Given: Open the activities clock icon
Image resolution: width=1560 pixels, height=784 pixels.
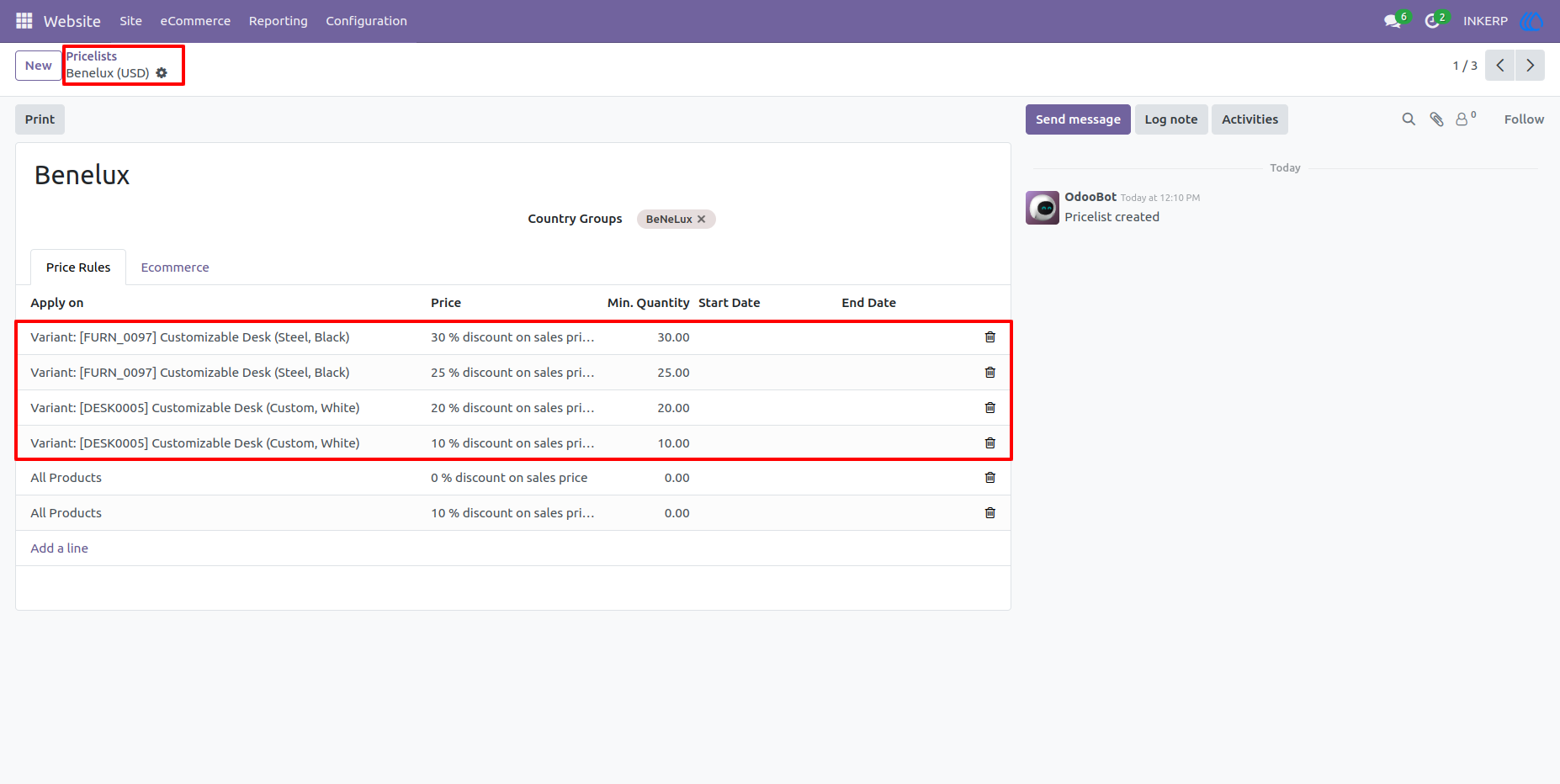Looking at the screenshot, I should (x=1432, y=21).
